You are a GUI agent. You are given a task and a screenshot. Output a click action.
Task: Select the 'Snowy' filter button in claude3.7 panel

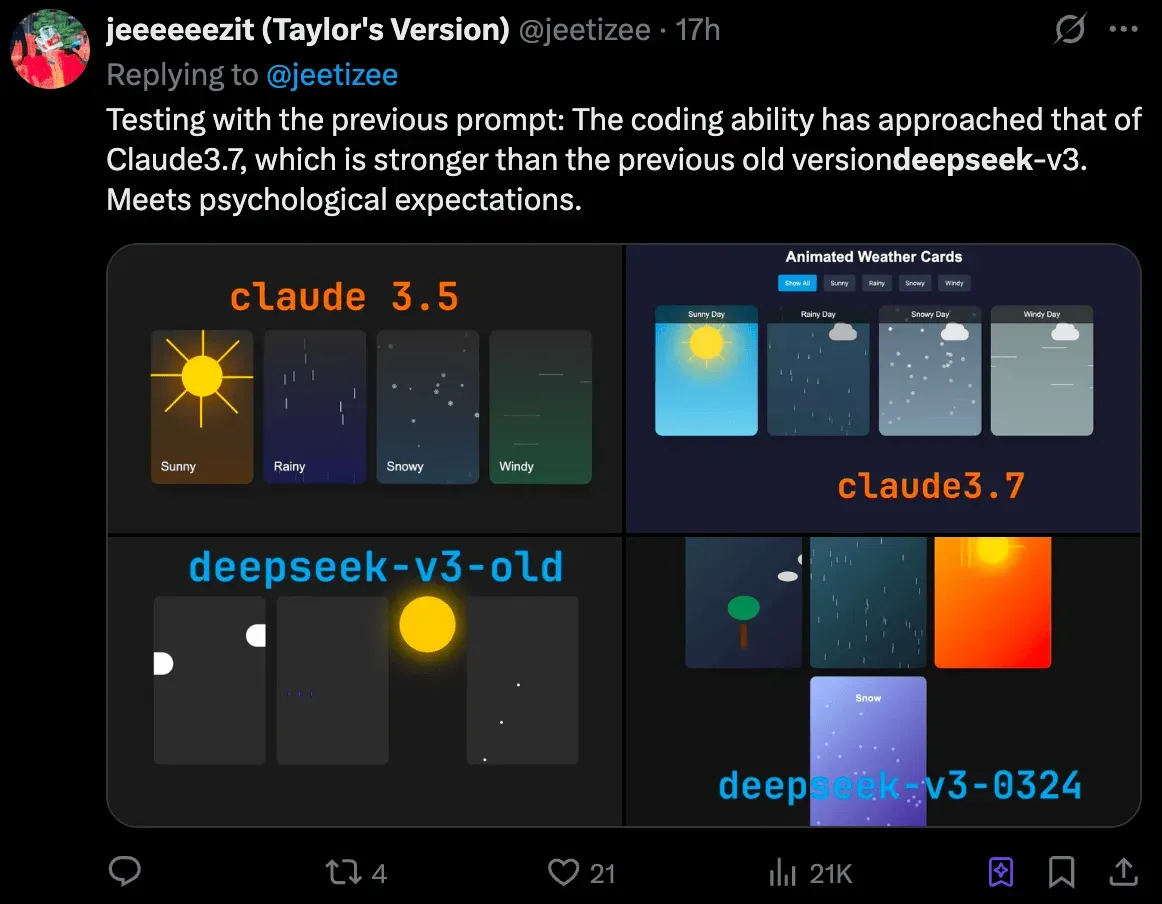tap(915, 283)
